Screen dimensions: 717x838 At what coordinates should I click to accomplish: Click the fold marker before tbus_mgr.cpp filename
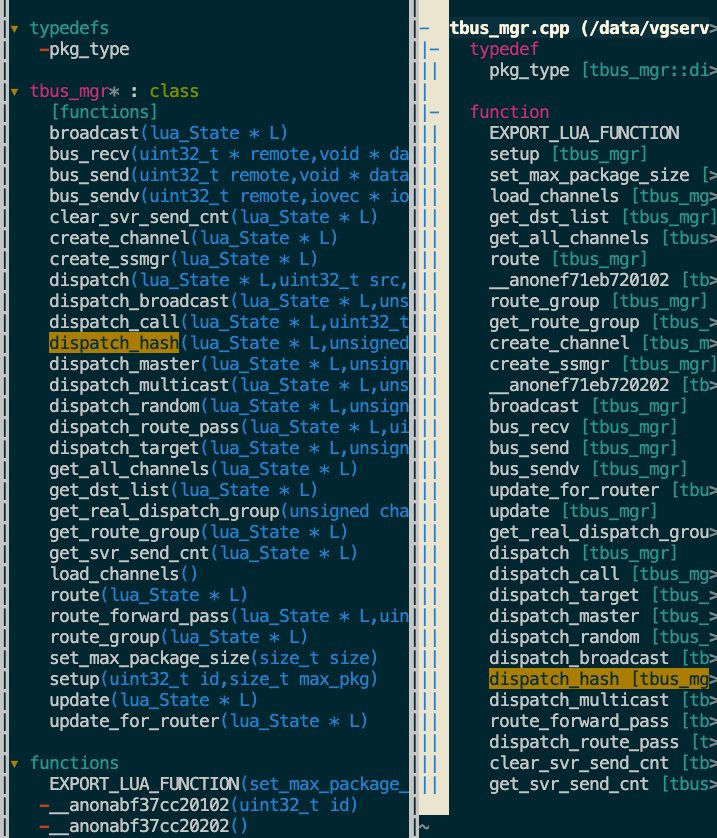click(x=425, y=29)
